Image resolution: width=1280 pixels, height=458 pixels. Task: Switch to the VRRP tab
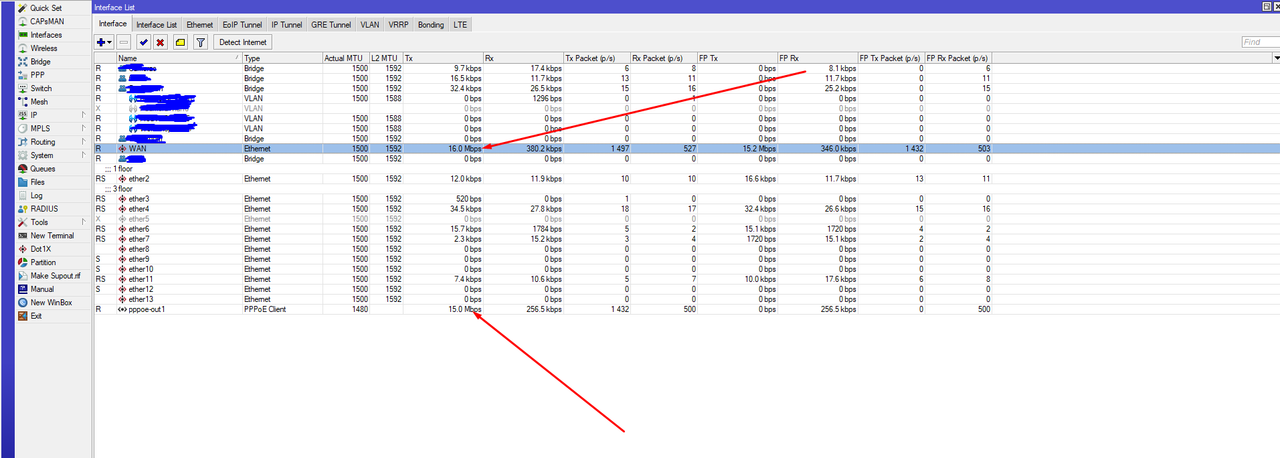[398, 23]
